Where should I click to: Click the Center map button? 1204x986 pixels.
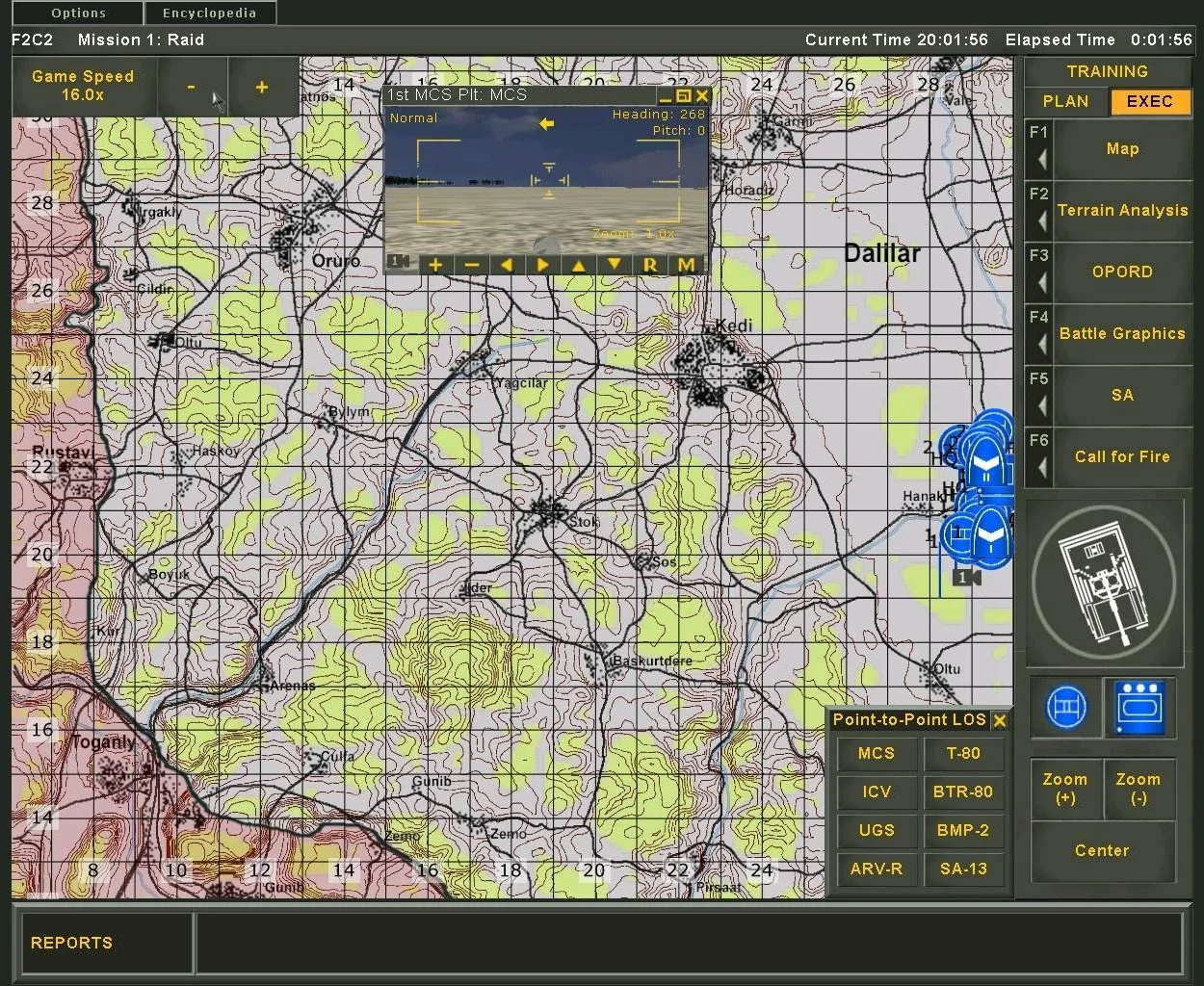coord(1102,851)
